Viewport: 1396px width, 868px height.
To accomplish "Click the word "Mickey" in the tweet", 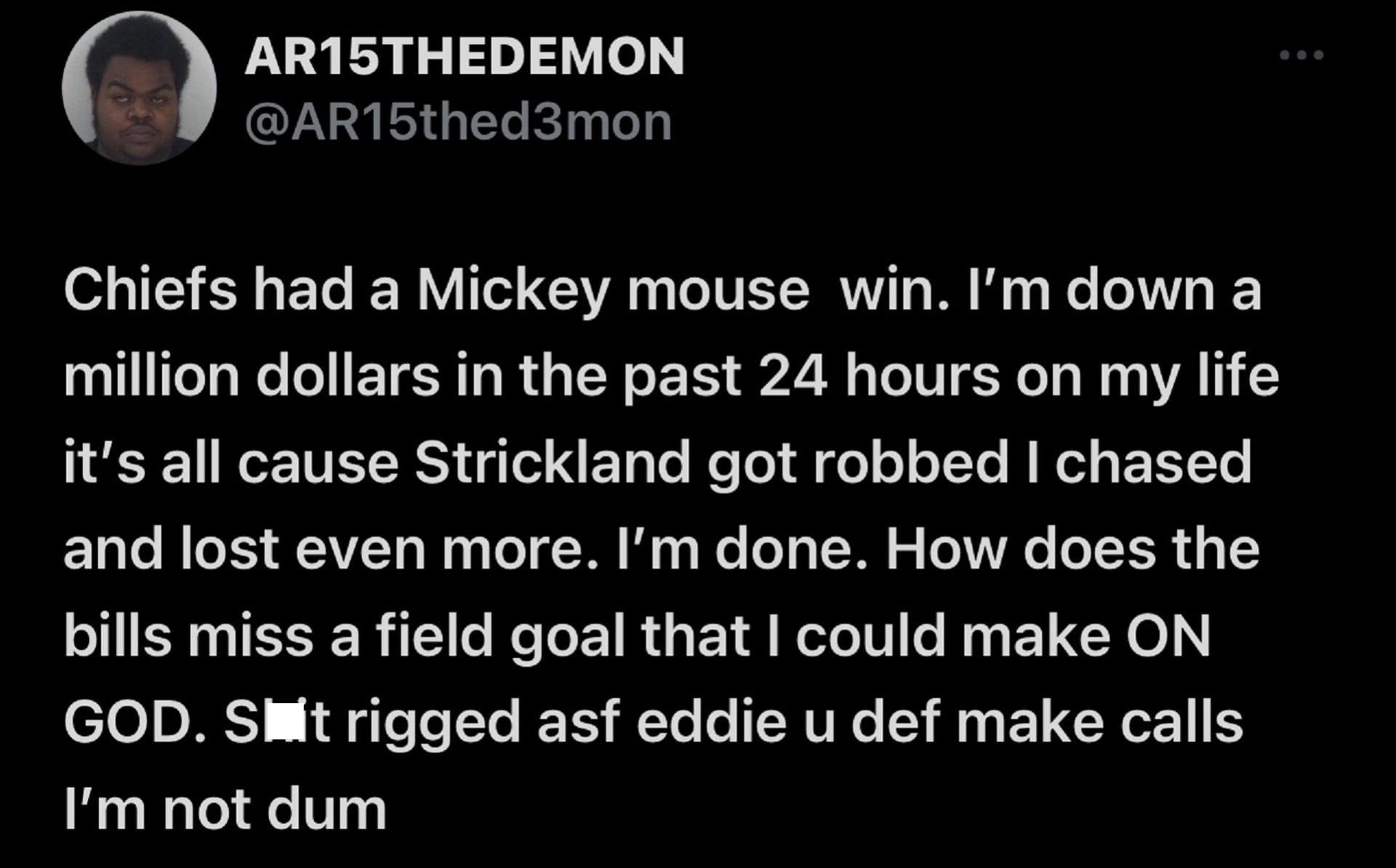I will pos(512,289).
